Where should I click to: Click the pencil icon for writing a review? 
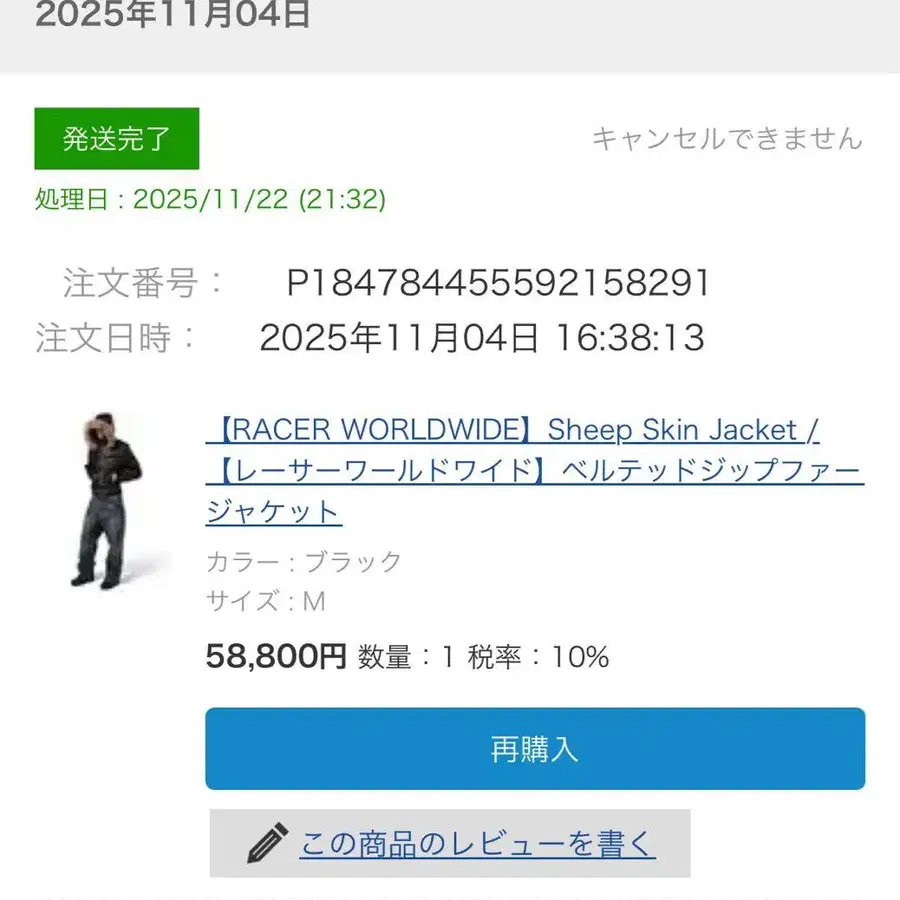click(x=267, y=843)
